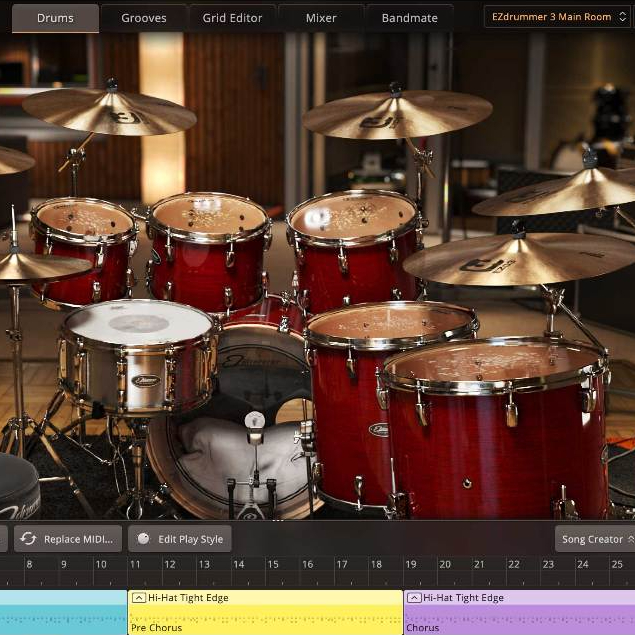The image size is (635, 635).
Task: Click the top left crash cymbal
Action: click(x=108, y=113)
